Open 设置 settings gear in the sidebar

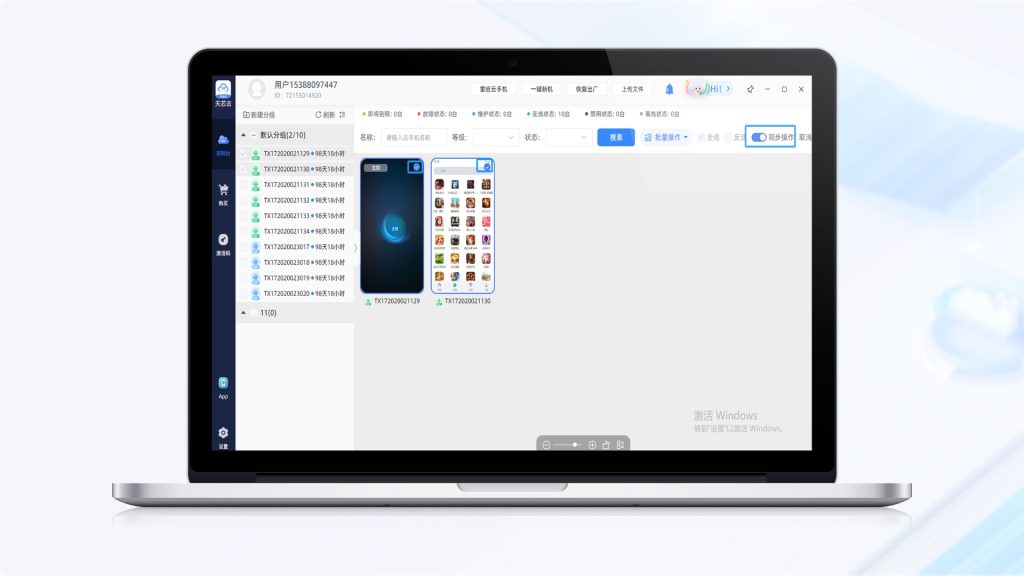point(223,434)
